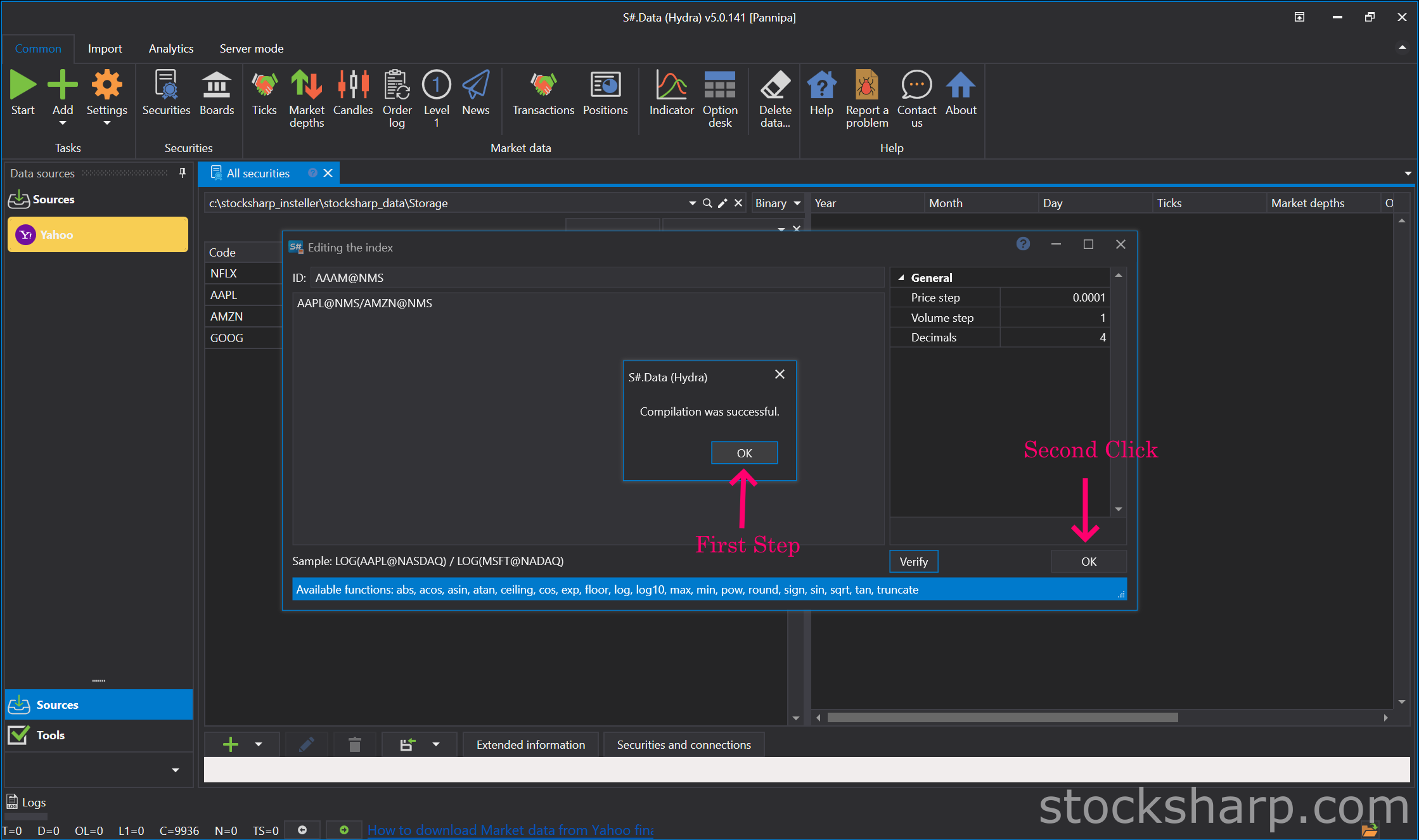Image resolution: width=1419 pixels, height=840 pixels.
Task: Click the horizontal scrollbar under data grid
Action: click(1002, 717)
